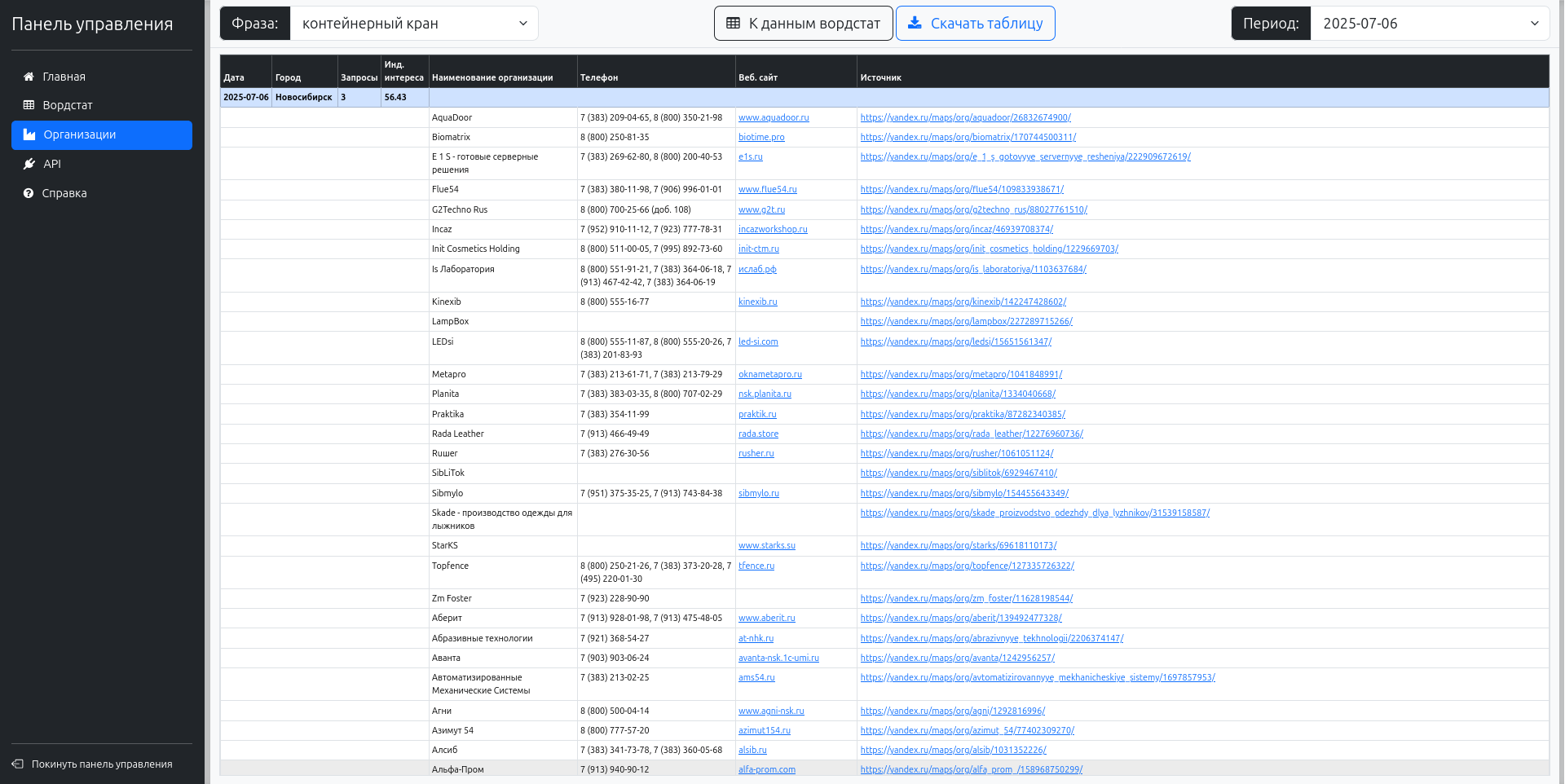Open the www.aquadoor.ru website link
Image resolution: width=1565 pixels, height=784 pixels.
pyautogui.click(x=774, y=117)
